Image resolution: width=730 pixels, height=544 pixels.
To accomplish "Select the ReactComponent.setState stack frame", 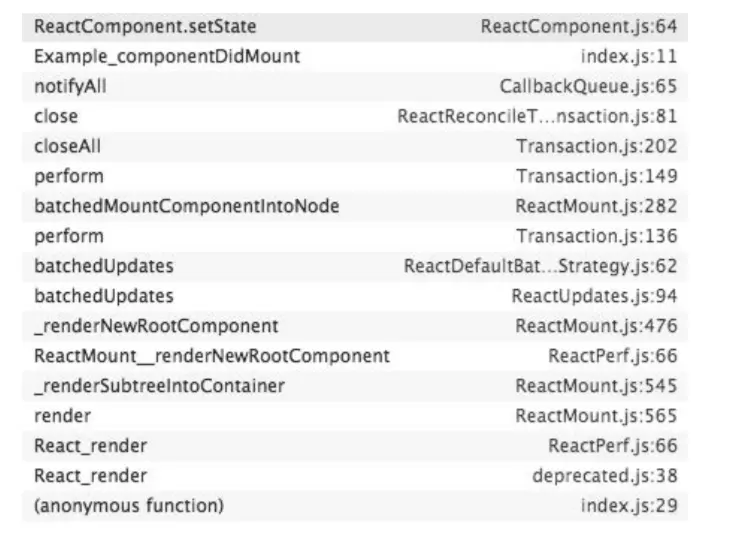I will click(x=355, y=27).
